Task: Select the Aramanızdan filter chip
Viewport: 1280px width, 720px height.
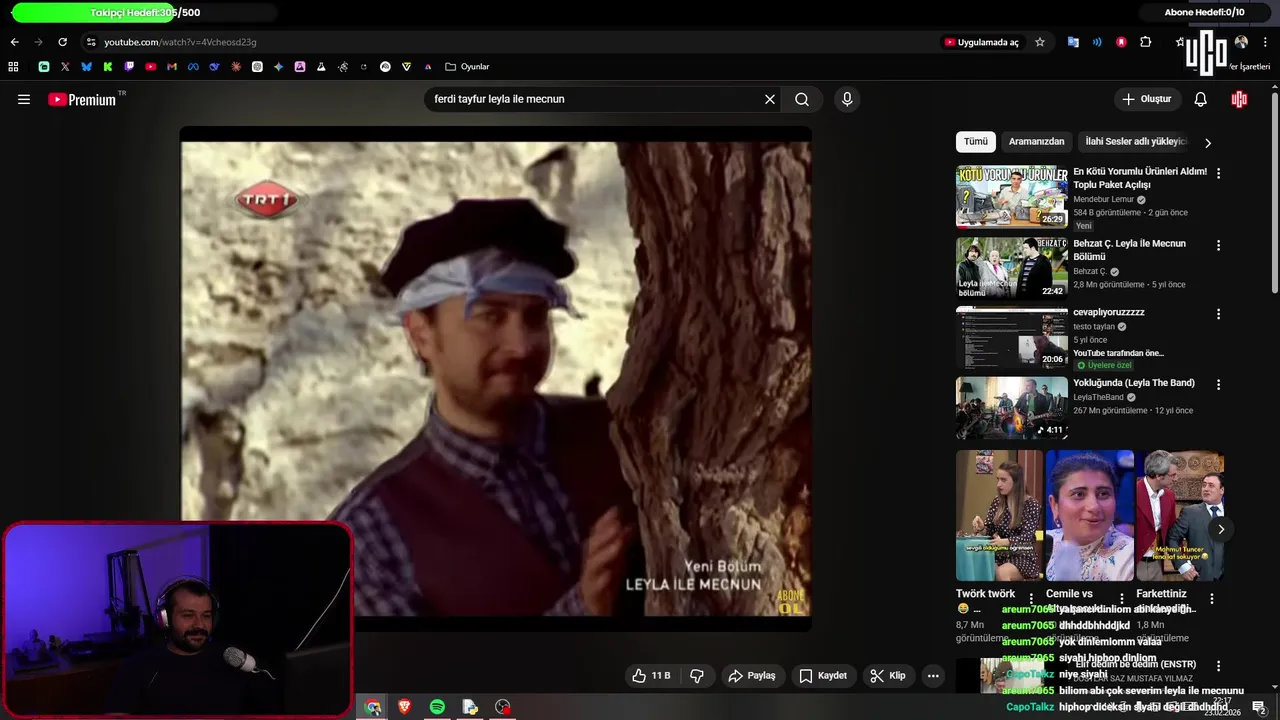Action: (x=1036, y=142)
